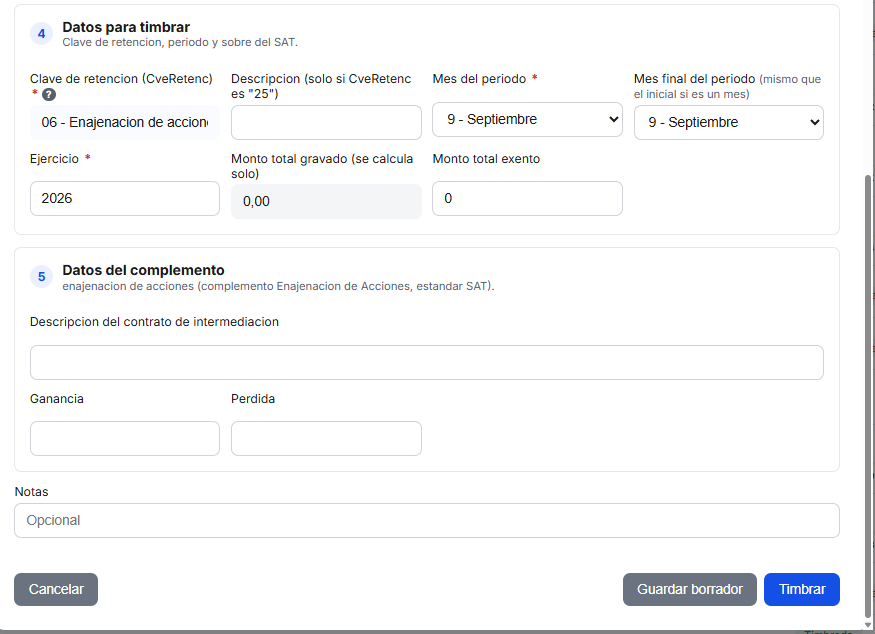Image resolution: width=875 pixels, height=634 pixels.
Task: Click the Clave de retencion field showing 06 - Enajenacion
Action: click(125, 122)
